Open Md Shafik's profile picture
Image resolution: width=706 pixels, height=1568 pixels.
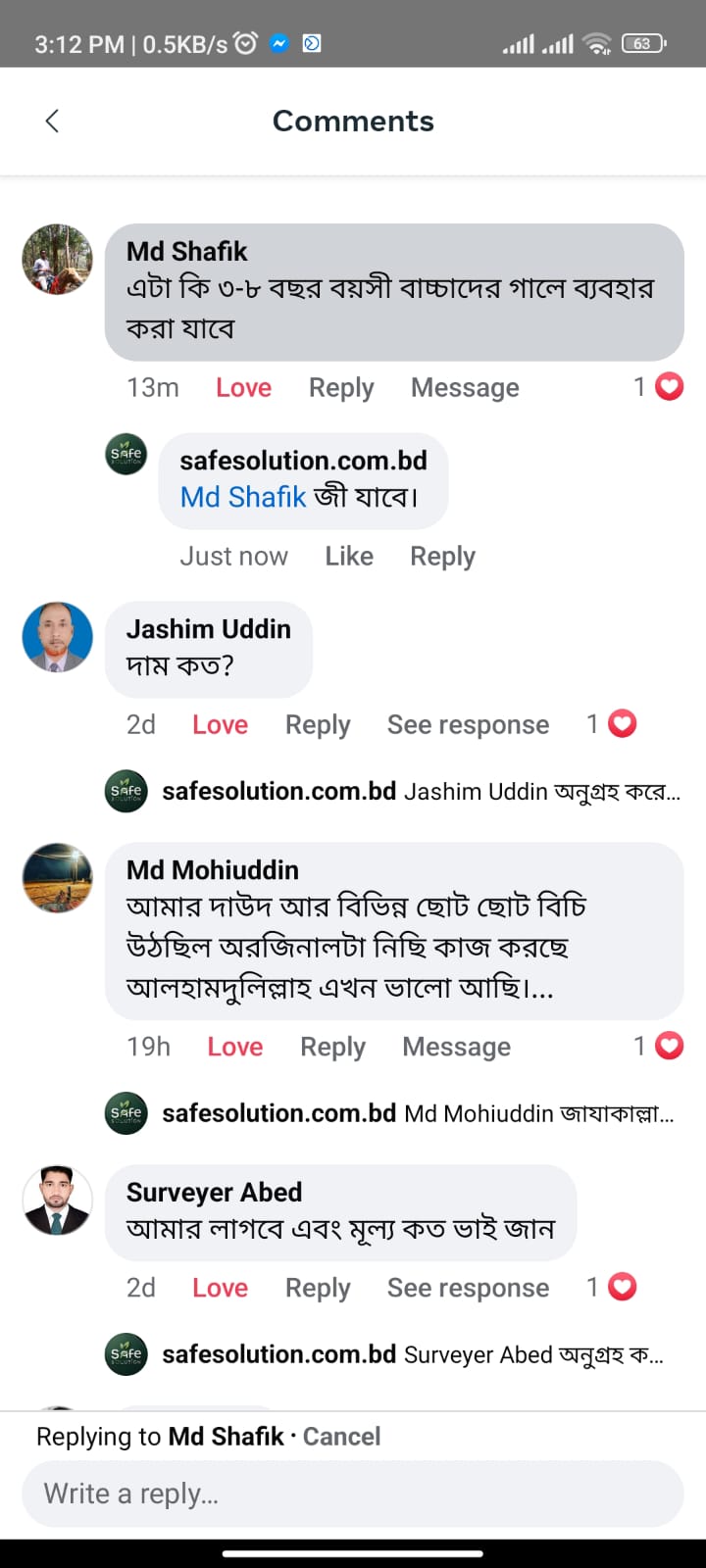click(x=58, y=260)
